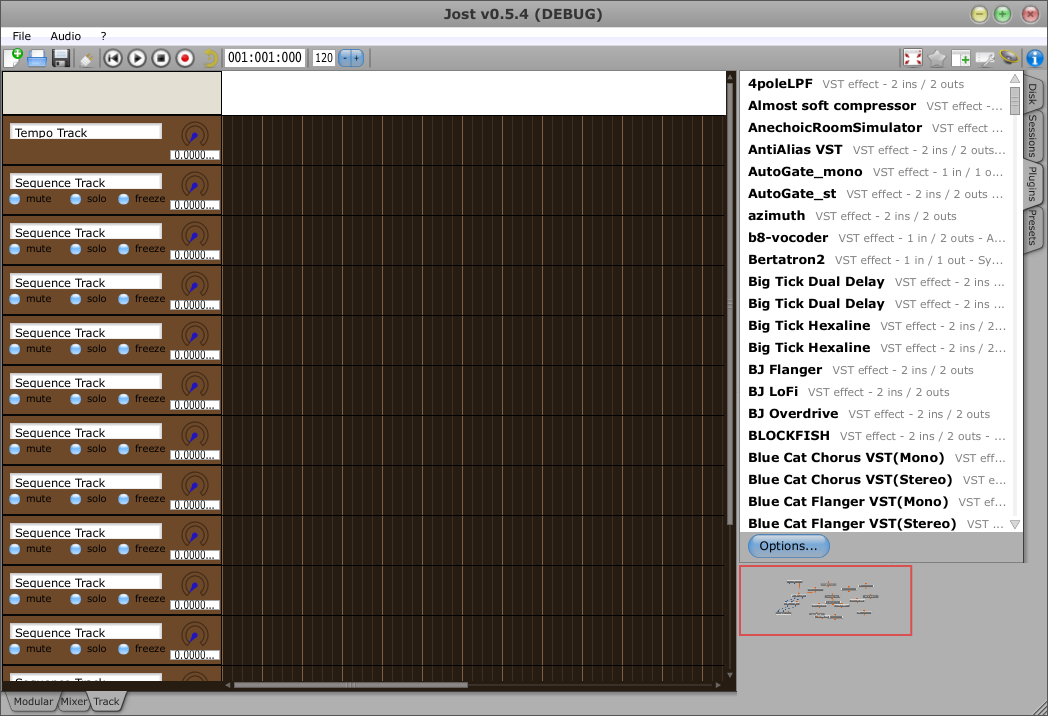The image size is (1048, 716).
Task: Mute the first Sequence Track
Action: (15, 199)
